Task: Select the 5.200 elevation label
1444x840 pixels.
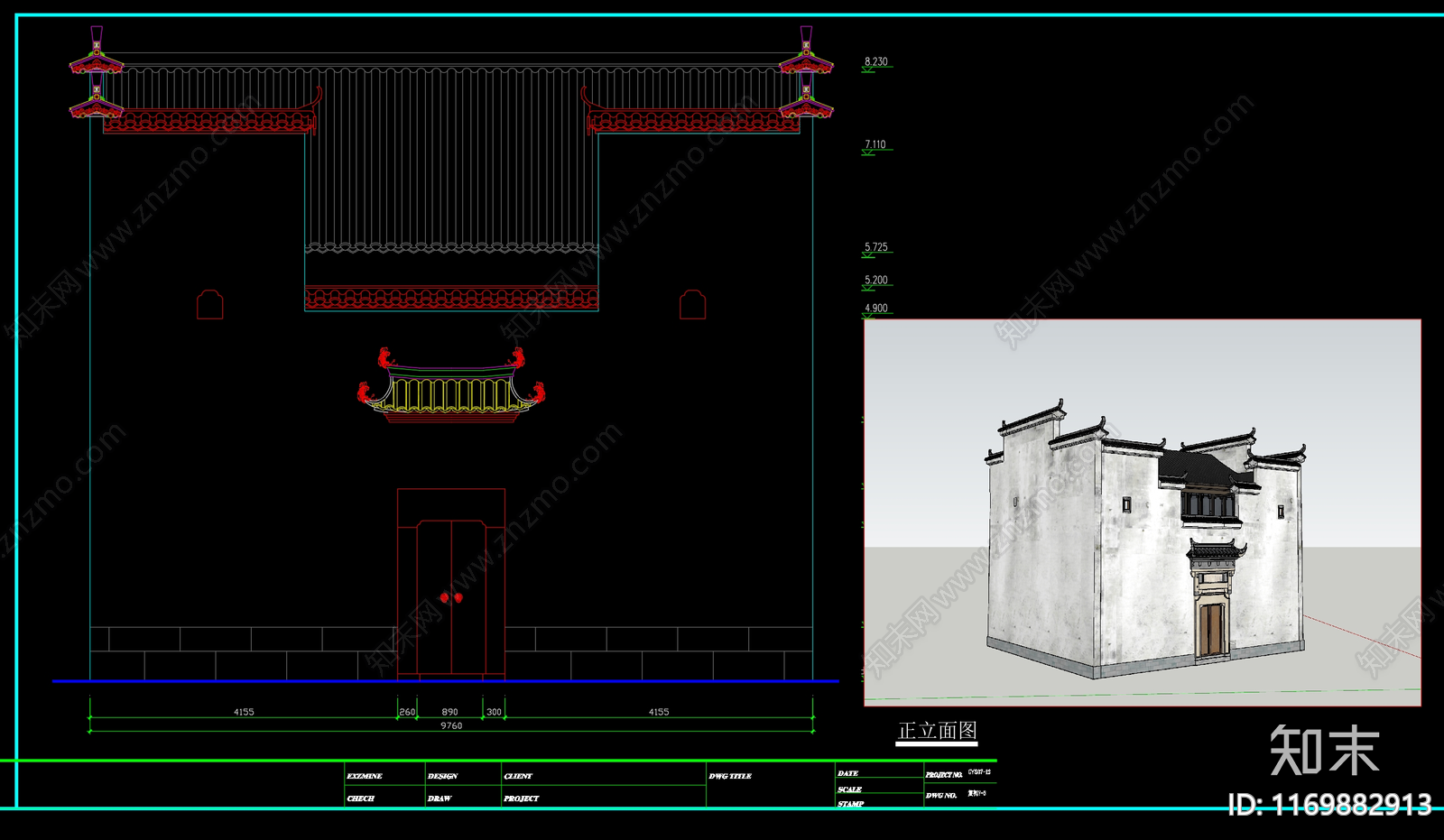Action: 875,281
